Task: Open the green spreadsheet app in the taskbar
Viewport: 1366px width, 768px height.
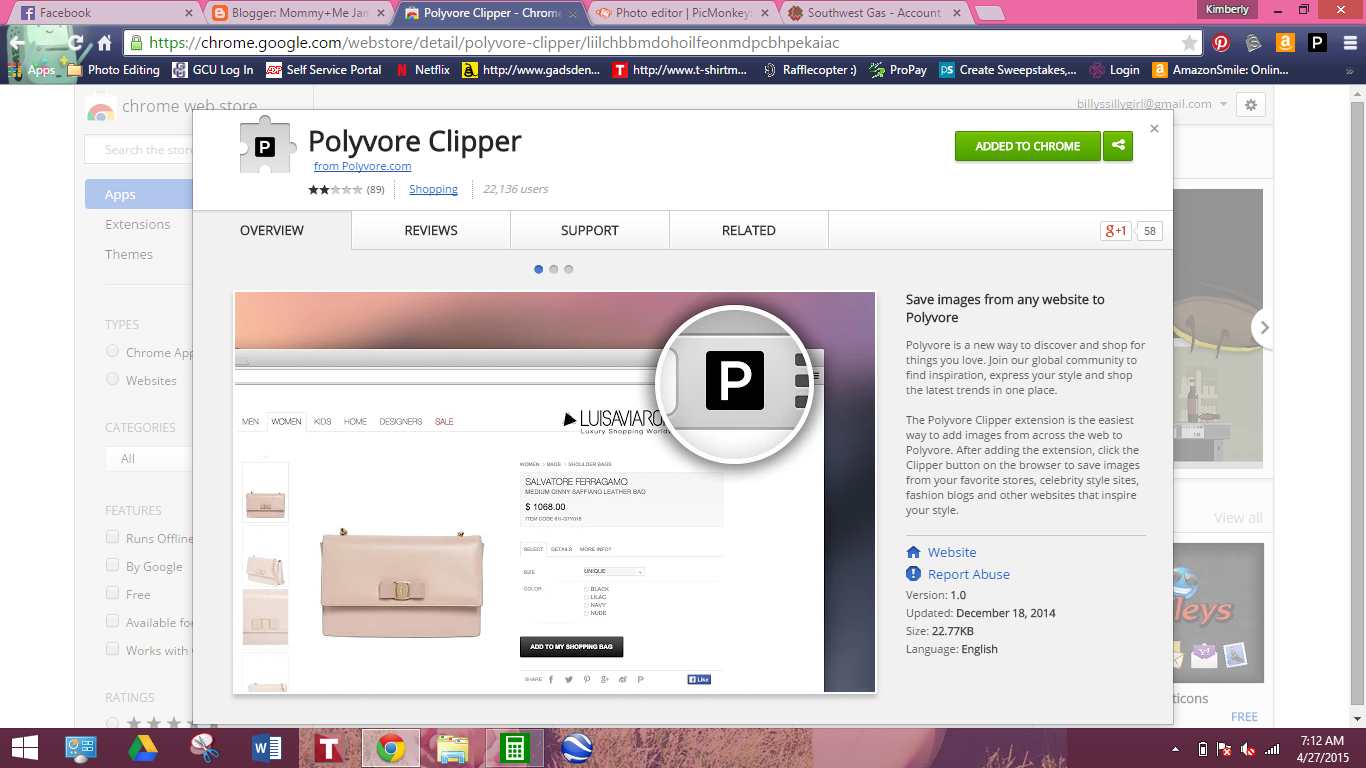Action: (x=515, y=748)
